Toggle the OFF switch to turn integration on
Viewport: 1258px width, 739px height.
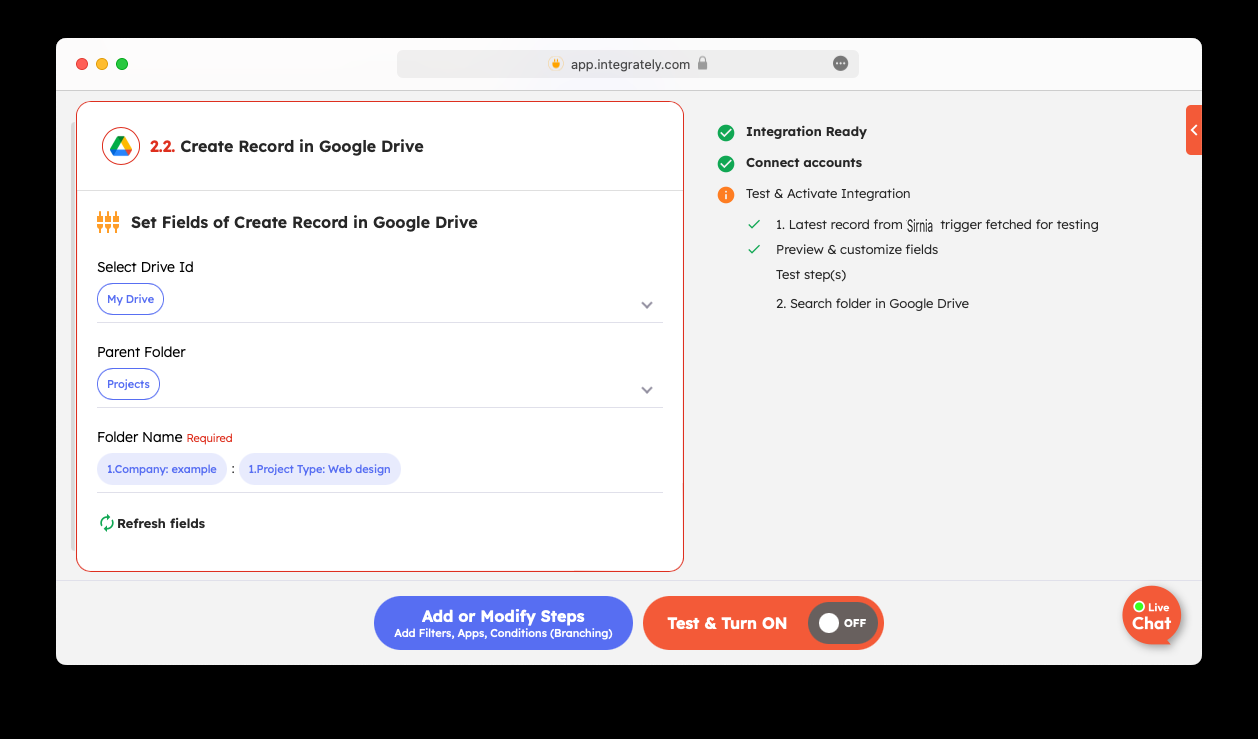tap(843, 623)
